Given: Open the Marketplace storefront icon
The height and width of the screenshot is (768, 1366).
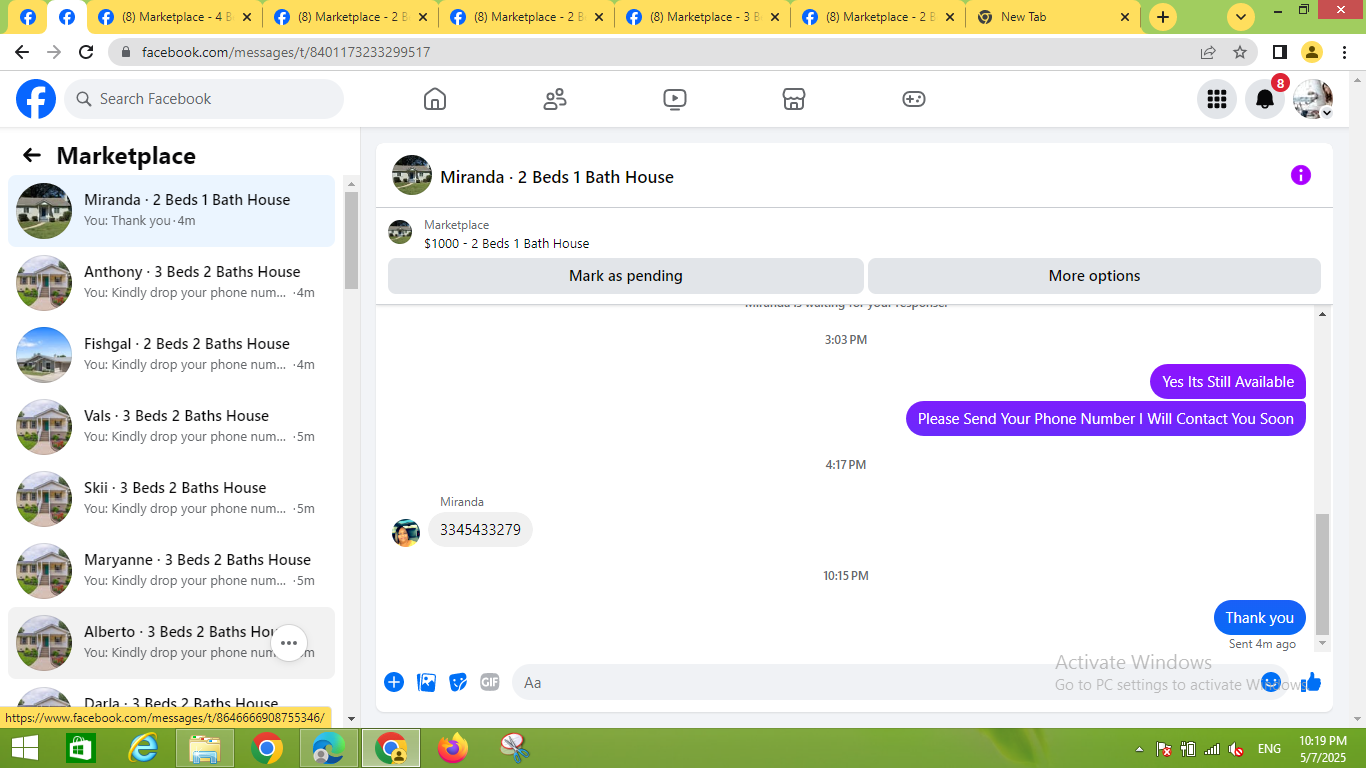Looking at the screenshot, I should pos(794,99).
